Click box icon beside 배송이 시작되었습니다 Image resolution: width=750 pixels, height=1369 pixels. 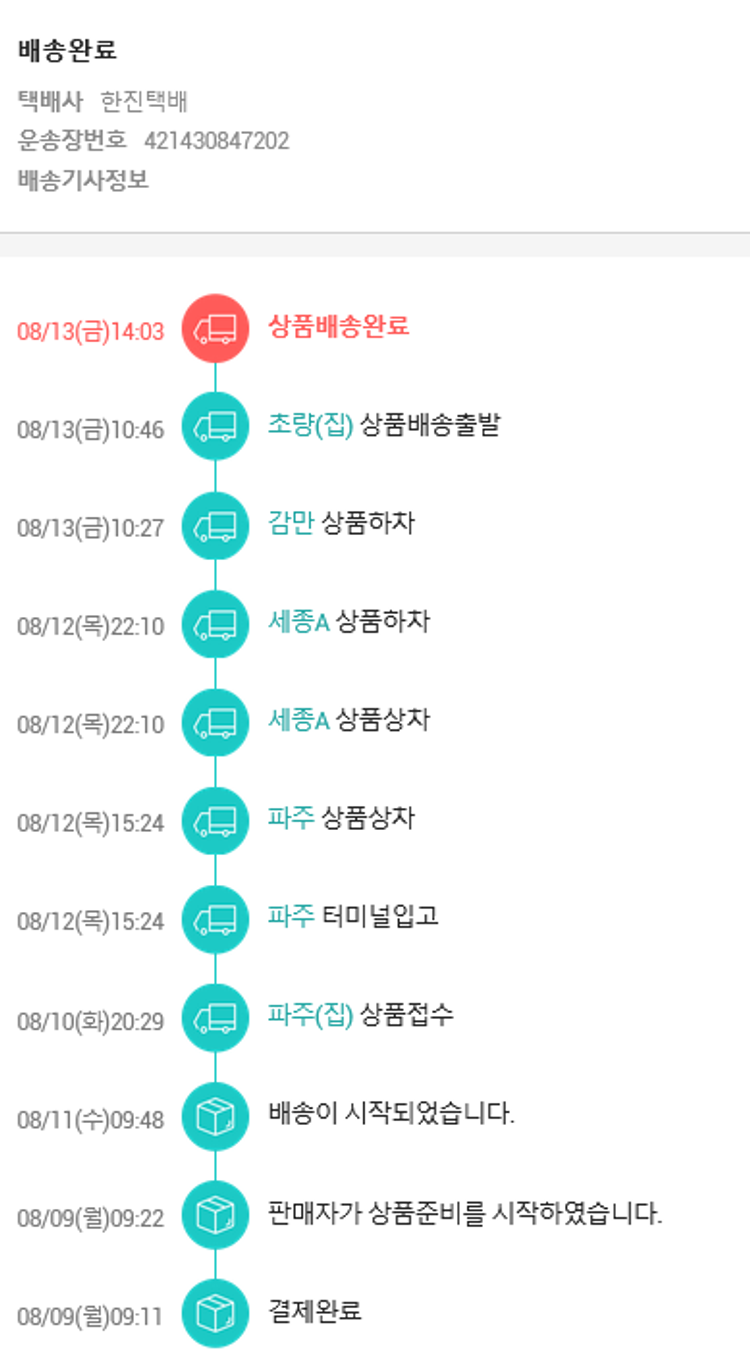pos(215,1116)
